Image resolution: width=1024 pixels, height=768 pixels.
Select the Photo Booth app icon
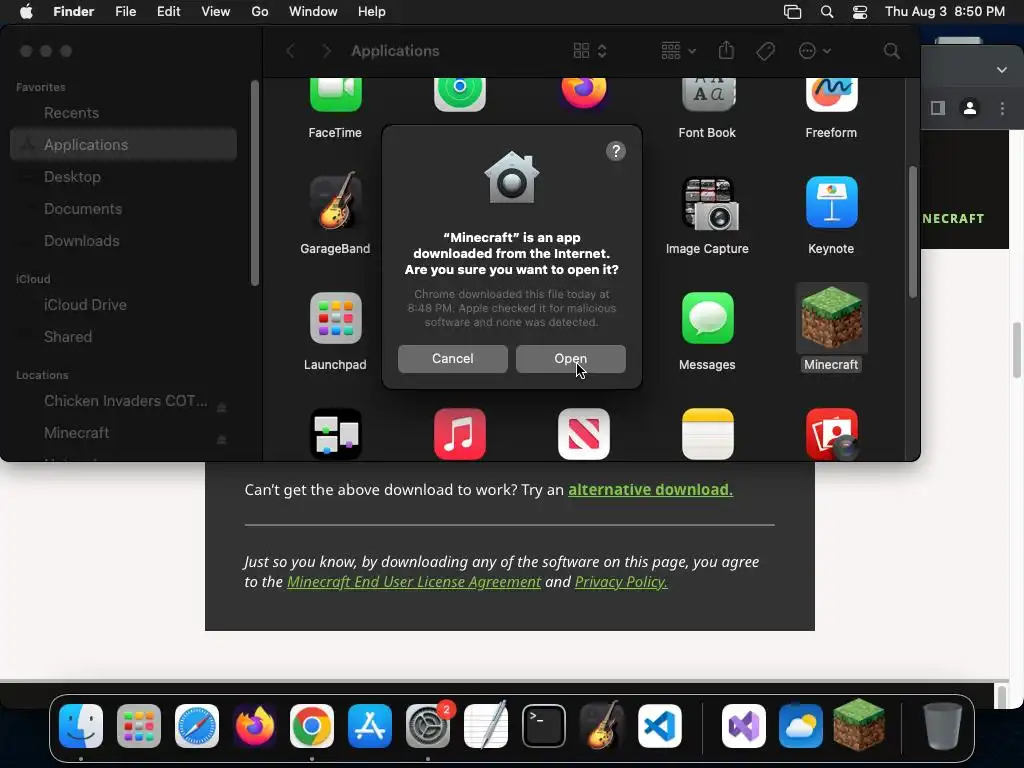pyautogui.click(x=831, y=434)
